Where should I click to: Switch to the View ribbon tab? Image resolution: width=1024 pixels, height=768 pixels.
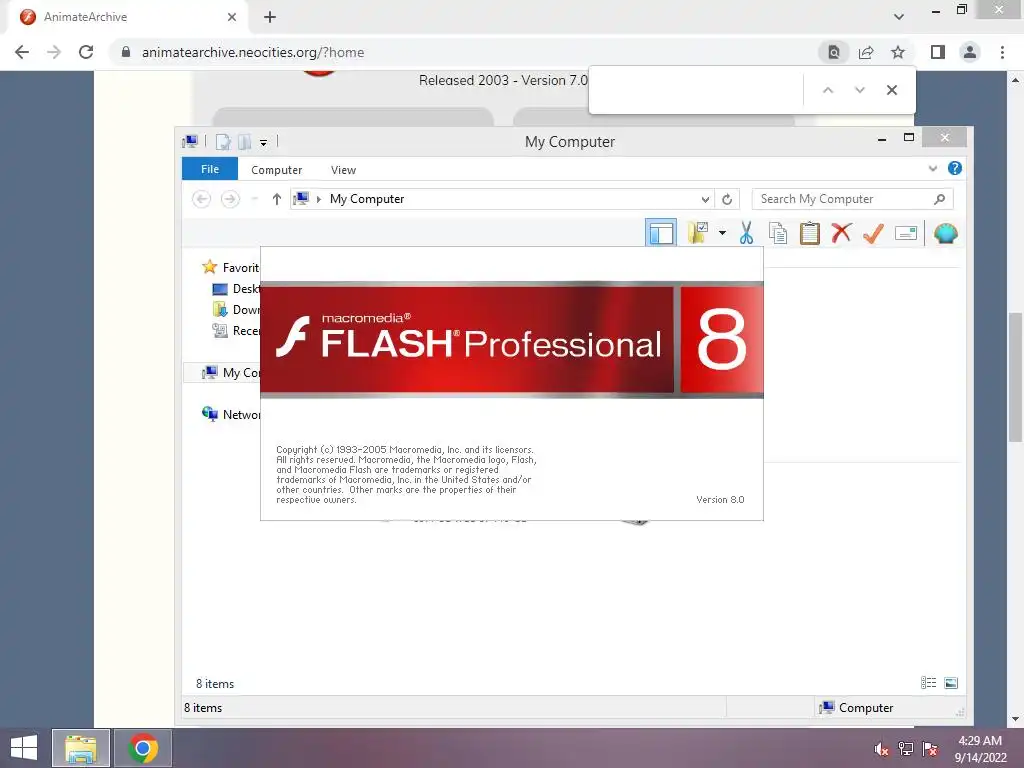pyautogui.click(x=343, y=170)
